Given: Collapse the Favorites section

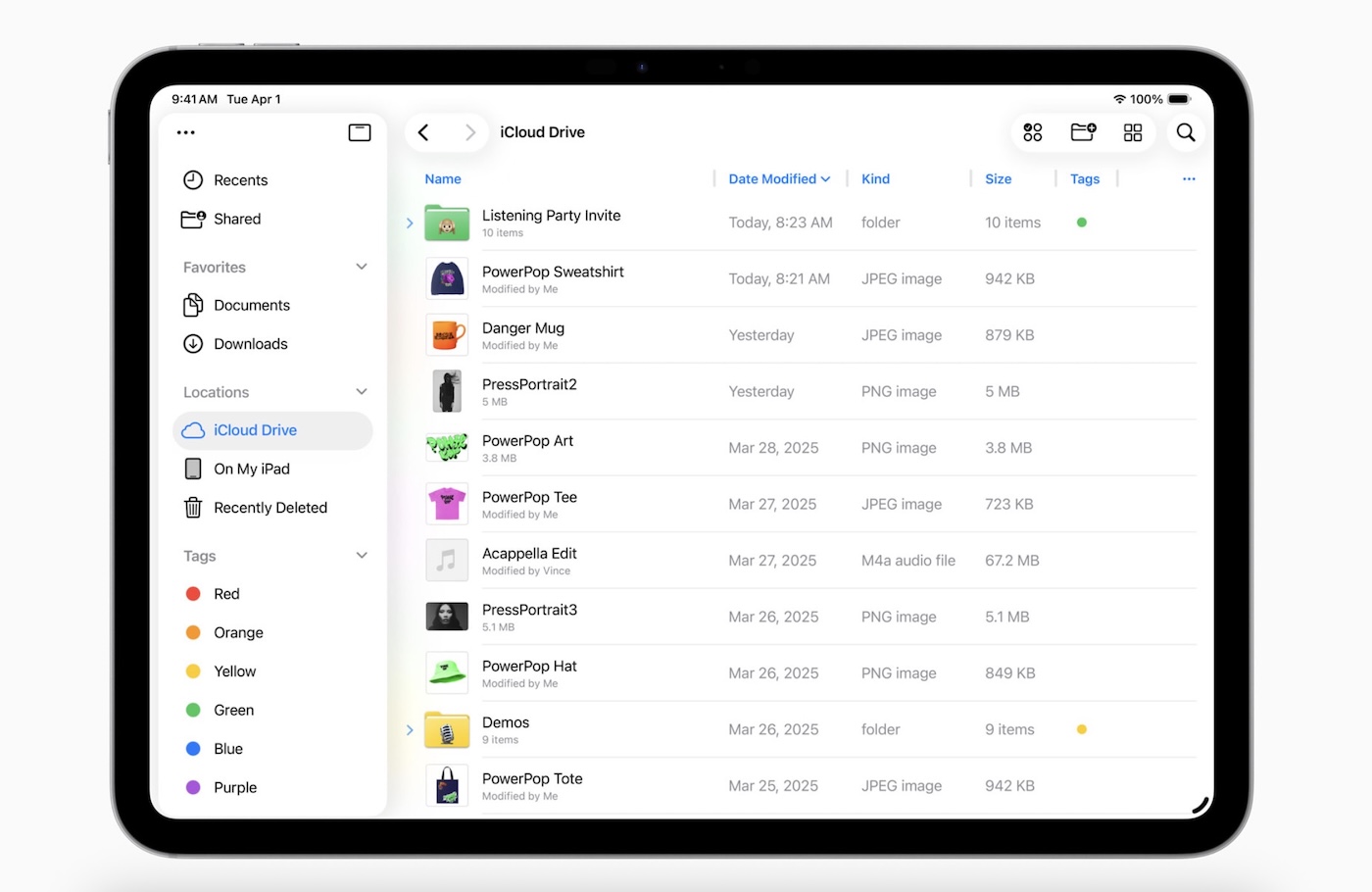Looking at the screenshot, I should click(x=362, y=267).
